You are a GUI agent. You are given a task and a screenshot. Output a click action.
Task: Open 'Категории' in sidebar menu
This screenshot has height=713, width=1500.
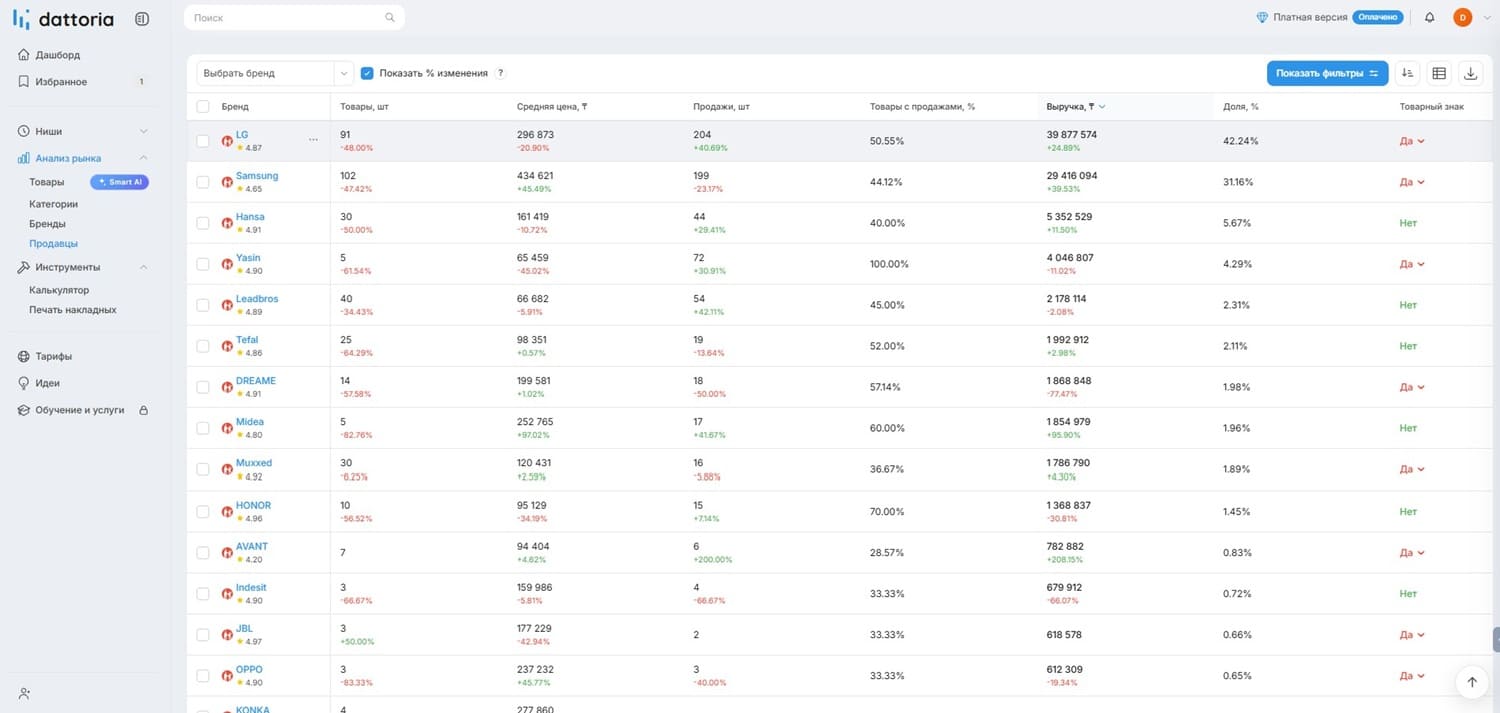tap(53, 204)
